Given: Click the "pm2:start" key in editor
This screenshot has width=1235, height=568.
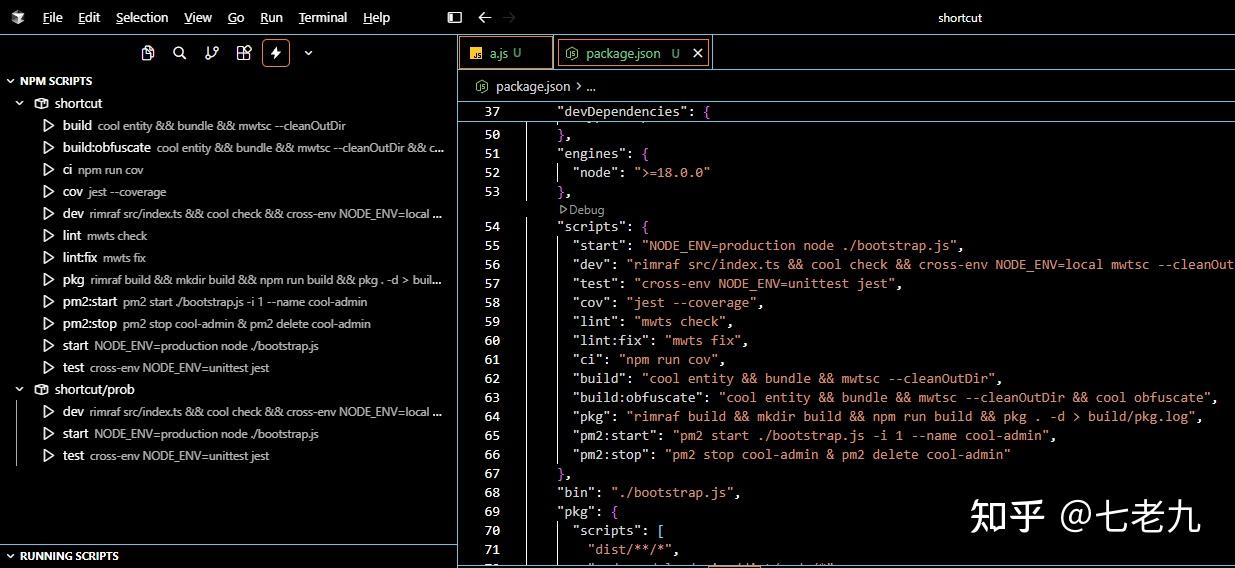Looking at the screenshot, I should [614, 436].
